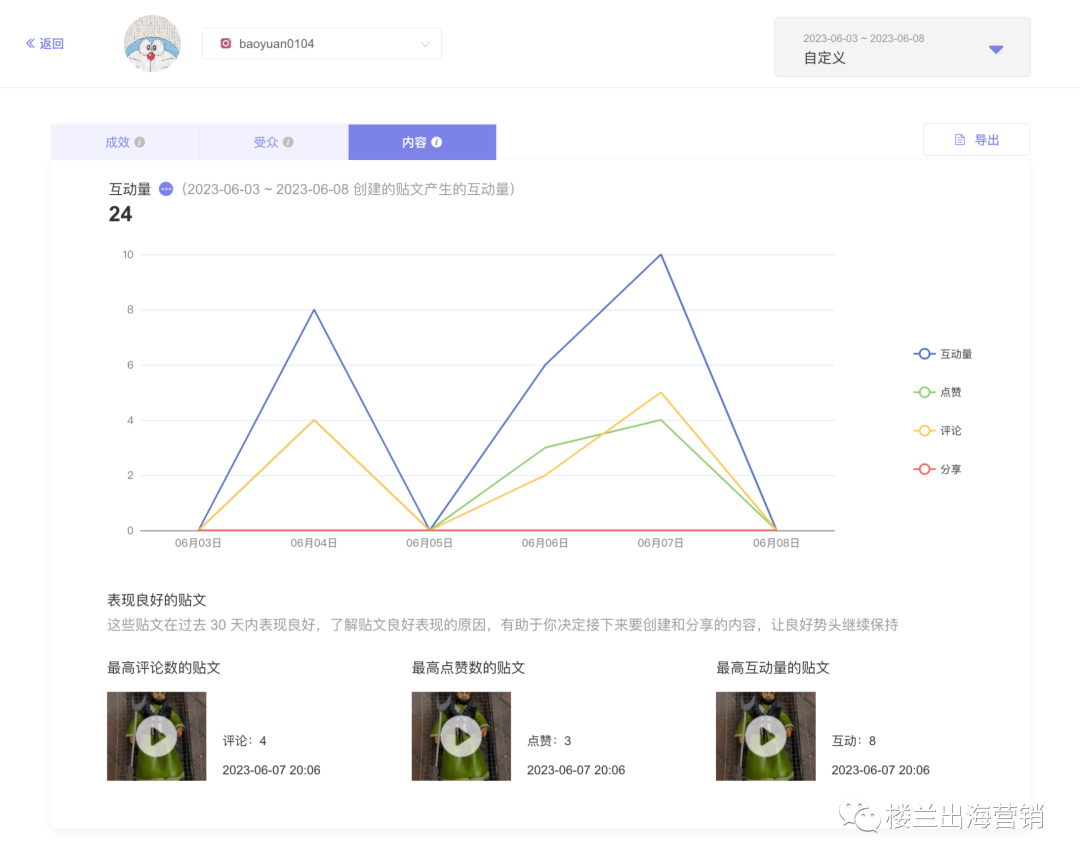This screenshot has height=864, width=1080.
Task: Toggle the 分享 legend series
Action: tap(937, 469)
